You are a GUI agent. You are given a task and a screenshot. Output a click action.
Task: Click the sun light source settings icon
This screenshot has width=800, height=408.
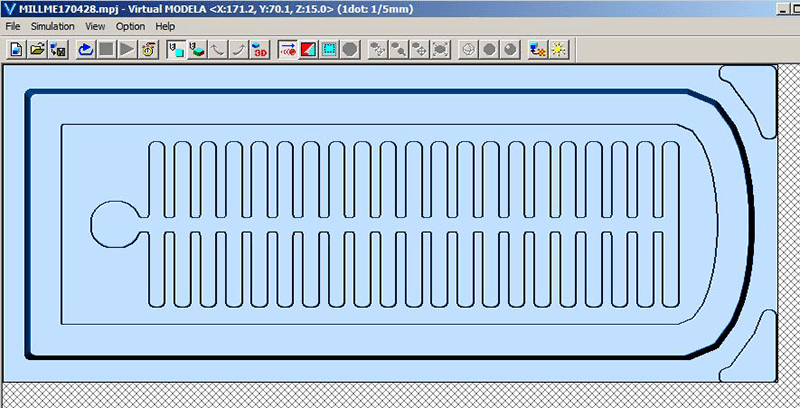tap(559, 49)
